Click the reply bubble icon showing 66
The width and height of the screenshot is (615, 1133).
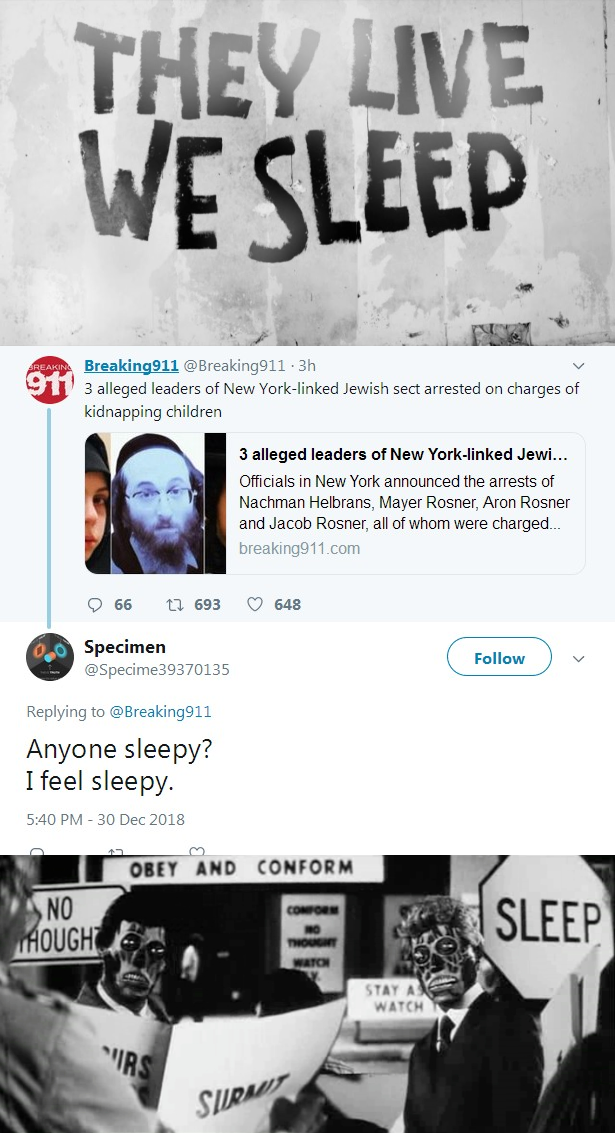pyautogui.click(x=95, y=605)
